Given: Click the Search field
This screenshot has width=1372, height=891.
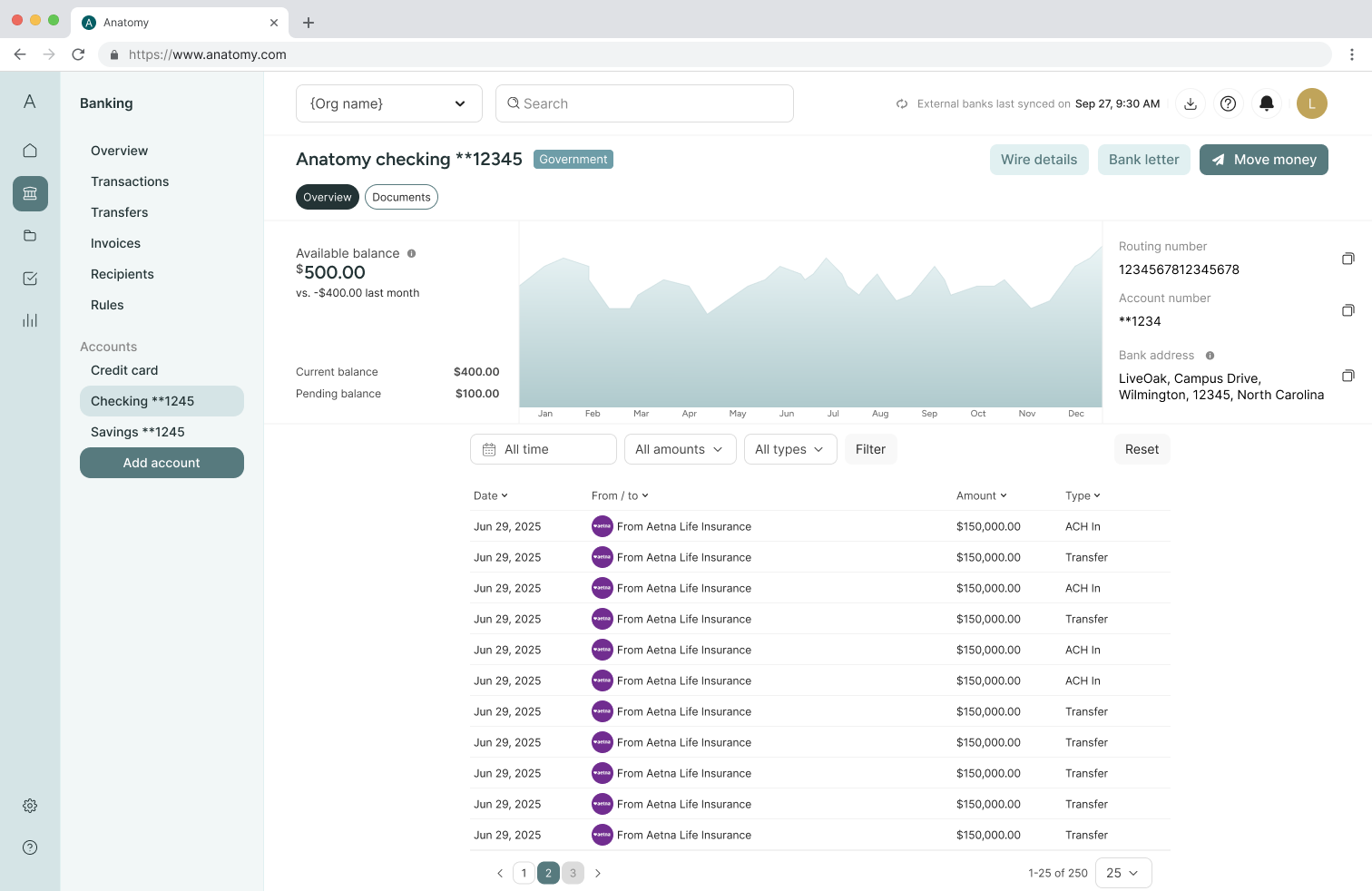Looking at the screenshot, I should 644,103.
